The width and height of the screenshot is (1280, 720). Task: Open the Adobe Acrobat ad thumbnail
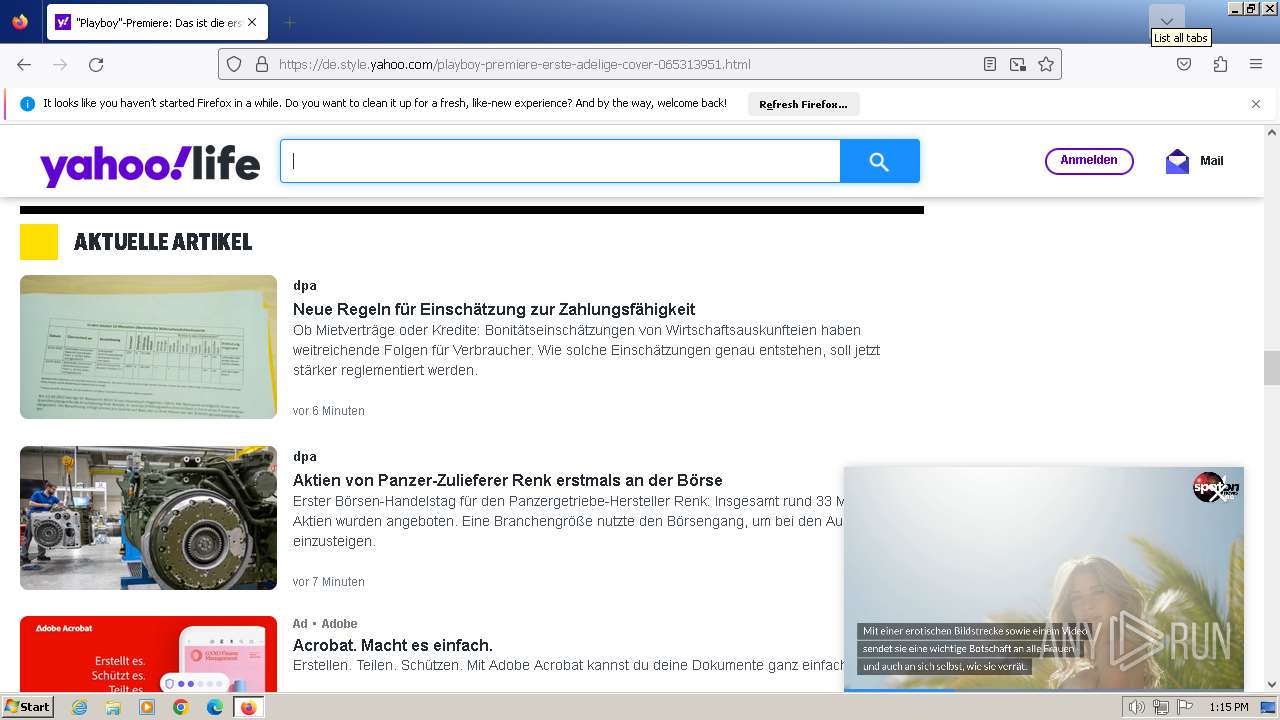[148, 654]
